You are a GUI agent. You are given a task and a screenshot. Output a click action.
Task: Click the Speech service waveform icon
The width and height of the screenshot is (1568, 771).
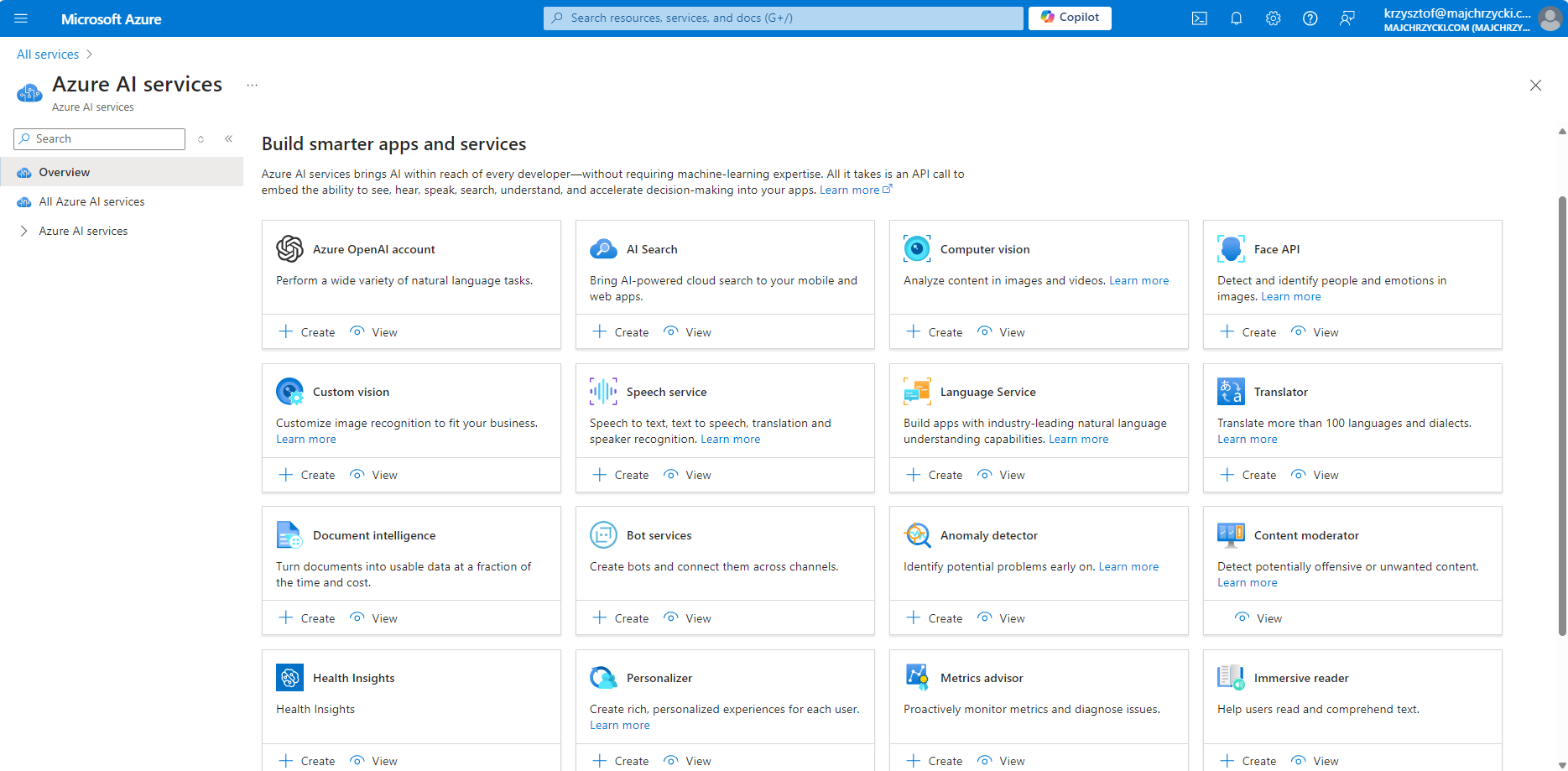[x=603, y=392]
